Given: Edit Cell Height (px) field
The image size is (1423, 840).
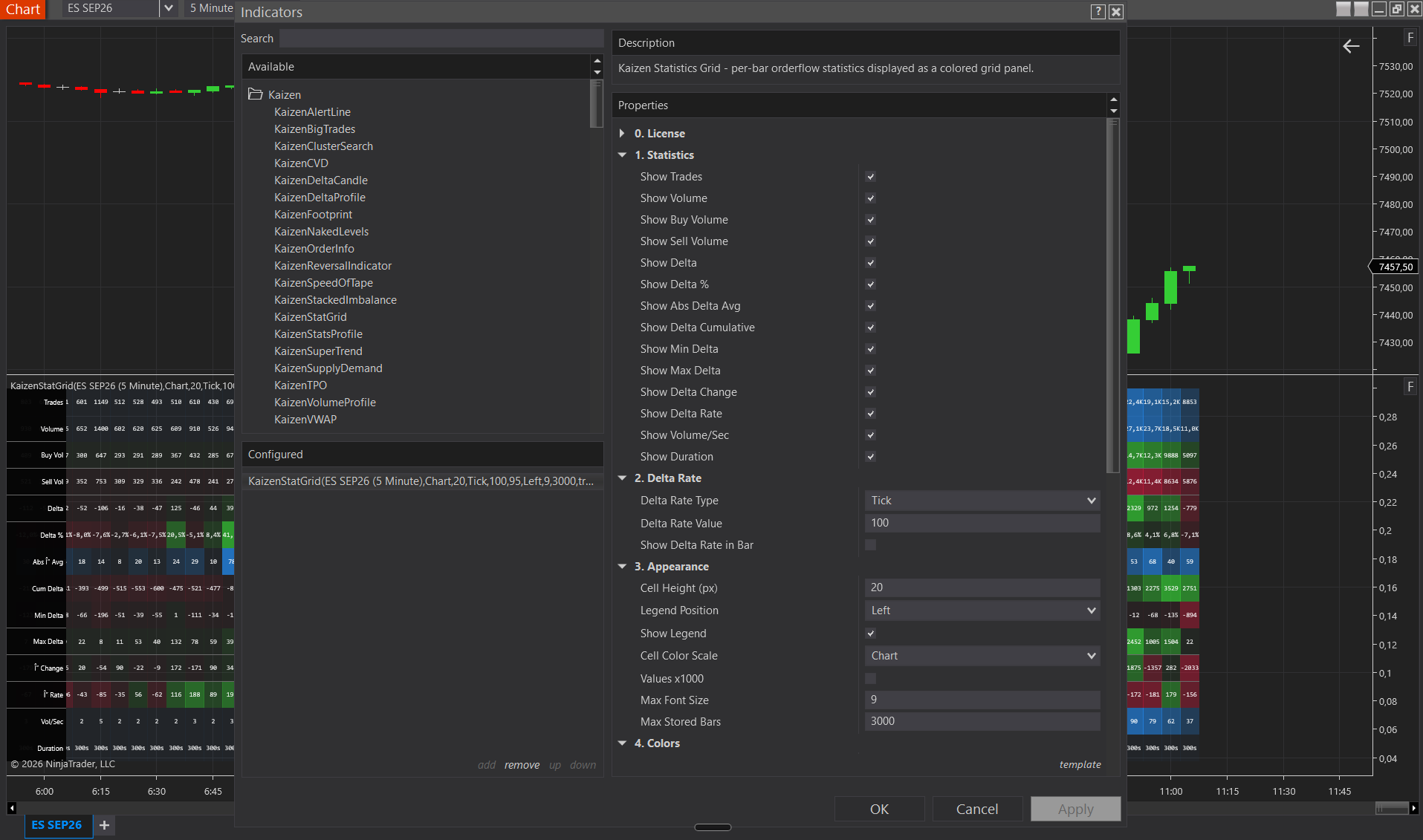Looking at the screenshot, I should click(x=982, y=587).
